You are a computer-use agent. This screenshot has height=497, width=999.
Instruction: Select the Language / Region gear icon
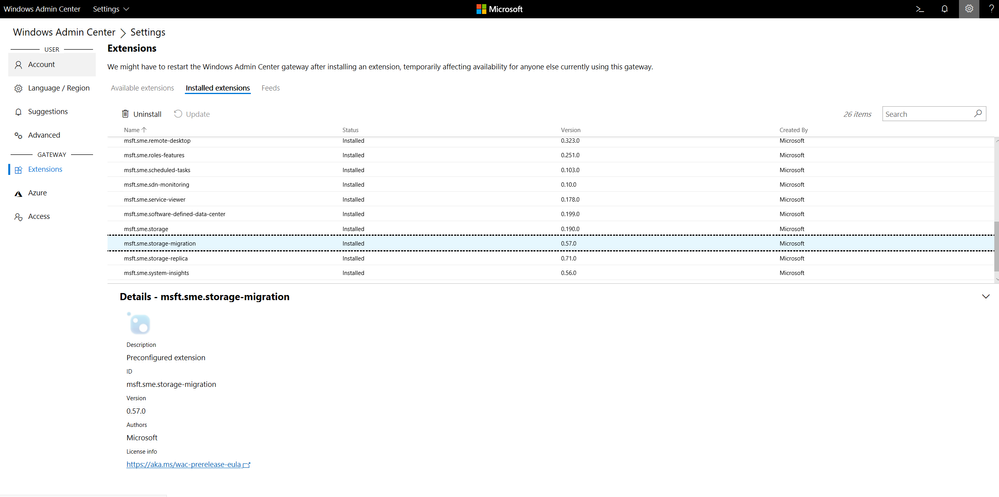click(18, 88)
